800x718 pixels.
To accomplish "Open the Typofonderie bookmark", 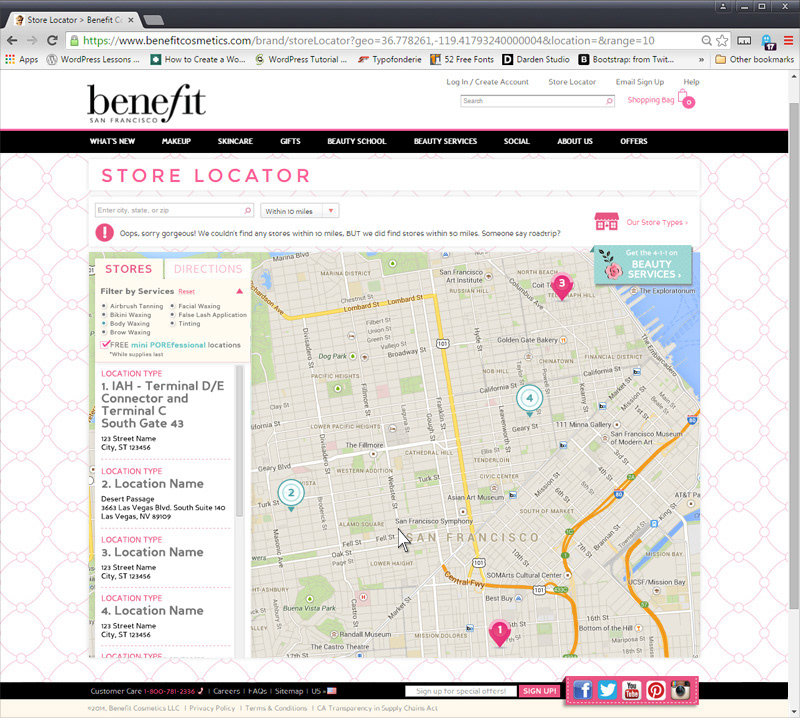I will click(390, 59).
